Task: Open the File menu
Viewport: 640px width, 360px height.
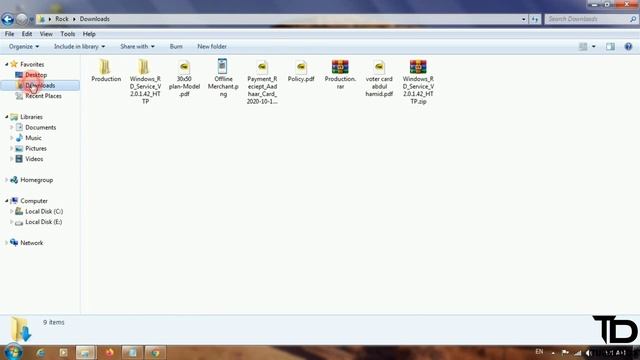Action: 9,34
